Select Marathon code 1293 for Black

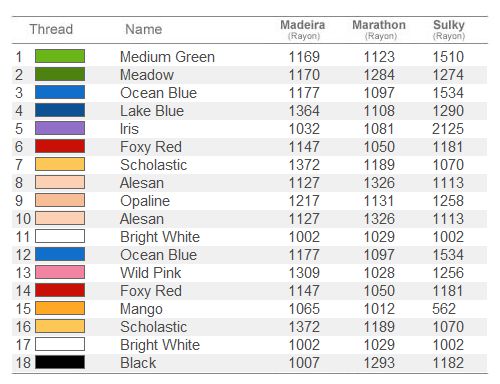pyautogui.click(x=379, y=363)
